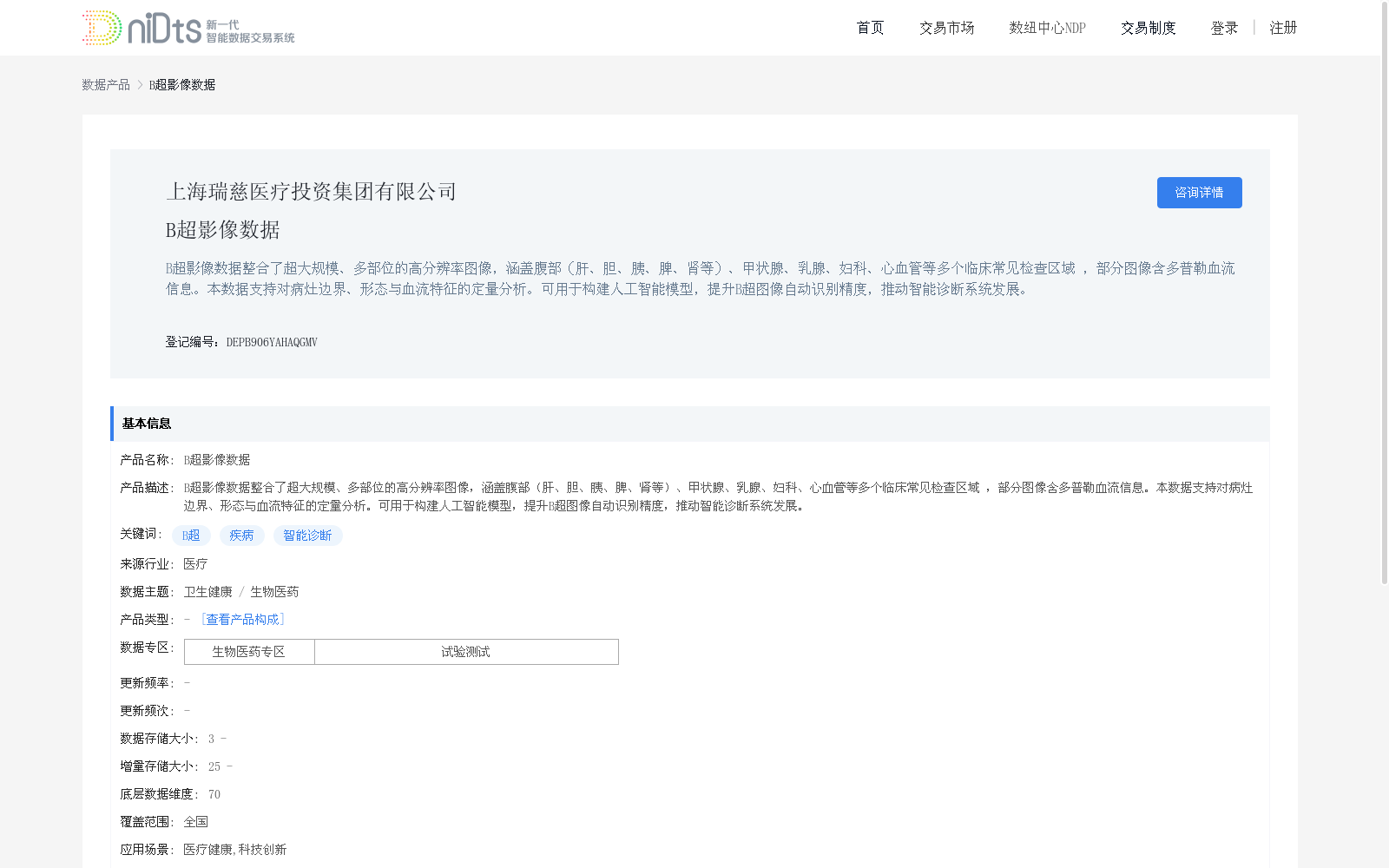Select the product description paragraph in banner
This screenshot has height=868, width=1389.
click(700, 279)
